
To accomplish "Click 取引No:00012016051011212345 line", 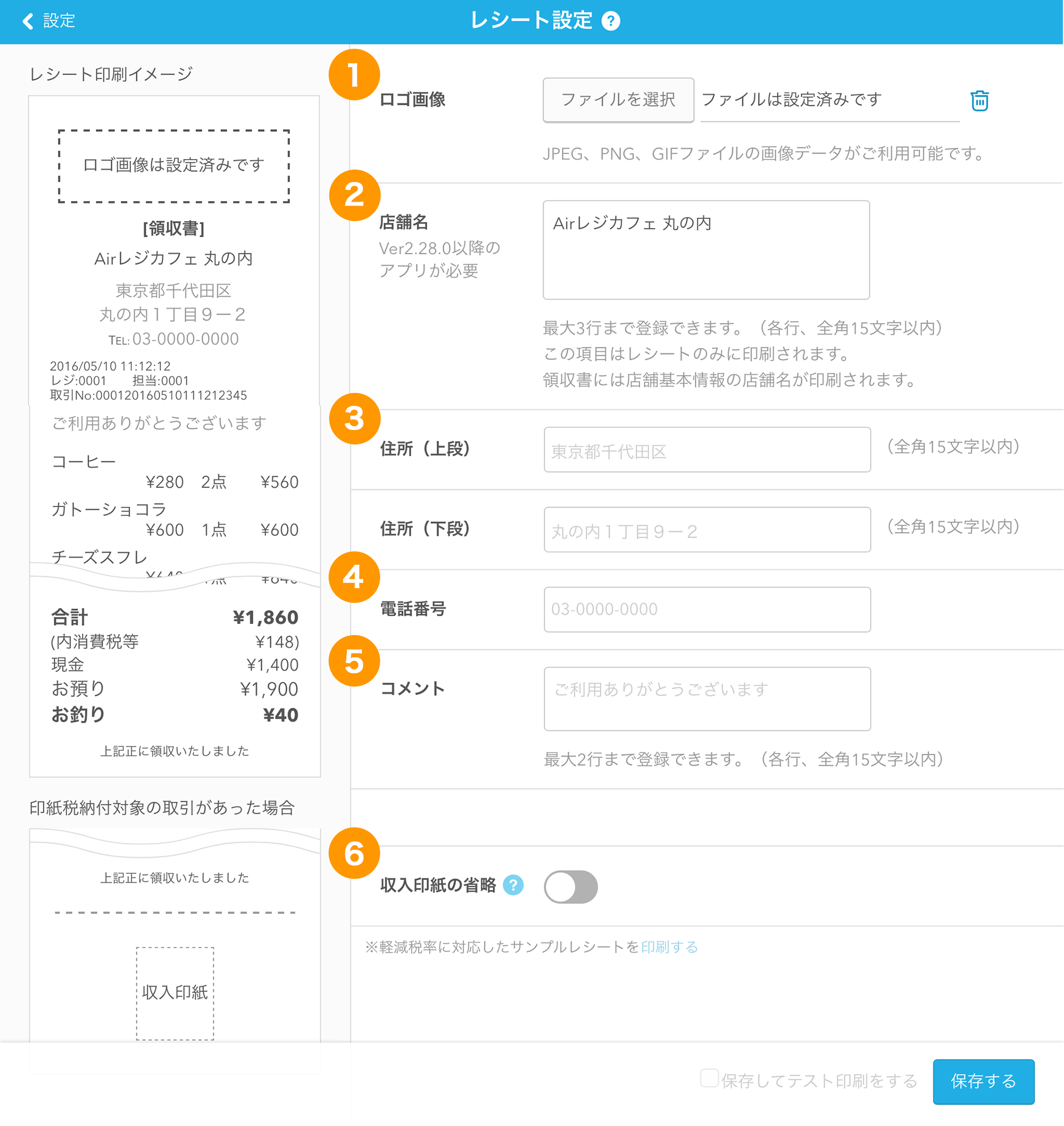I will (149, 396).
